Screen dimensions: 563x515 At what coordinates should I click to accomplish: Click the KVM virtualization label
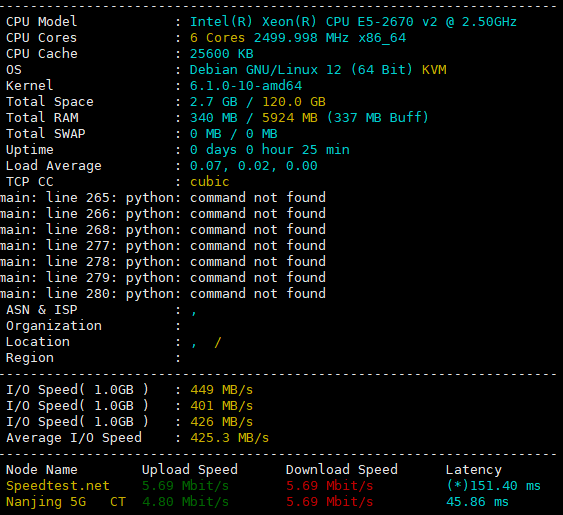pos(434,70)
